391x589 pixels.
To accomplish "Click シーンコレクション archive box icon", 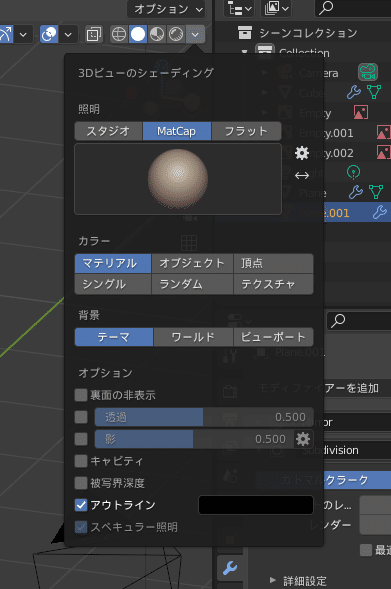I will (x=245, y=33).
